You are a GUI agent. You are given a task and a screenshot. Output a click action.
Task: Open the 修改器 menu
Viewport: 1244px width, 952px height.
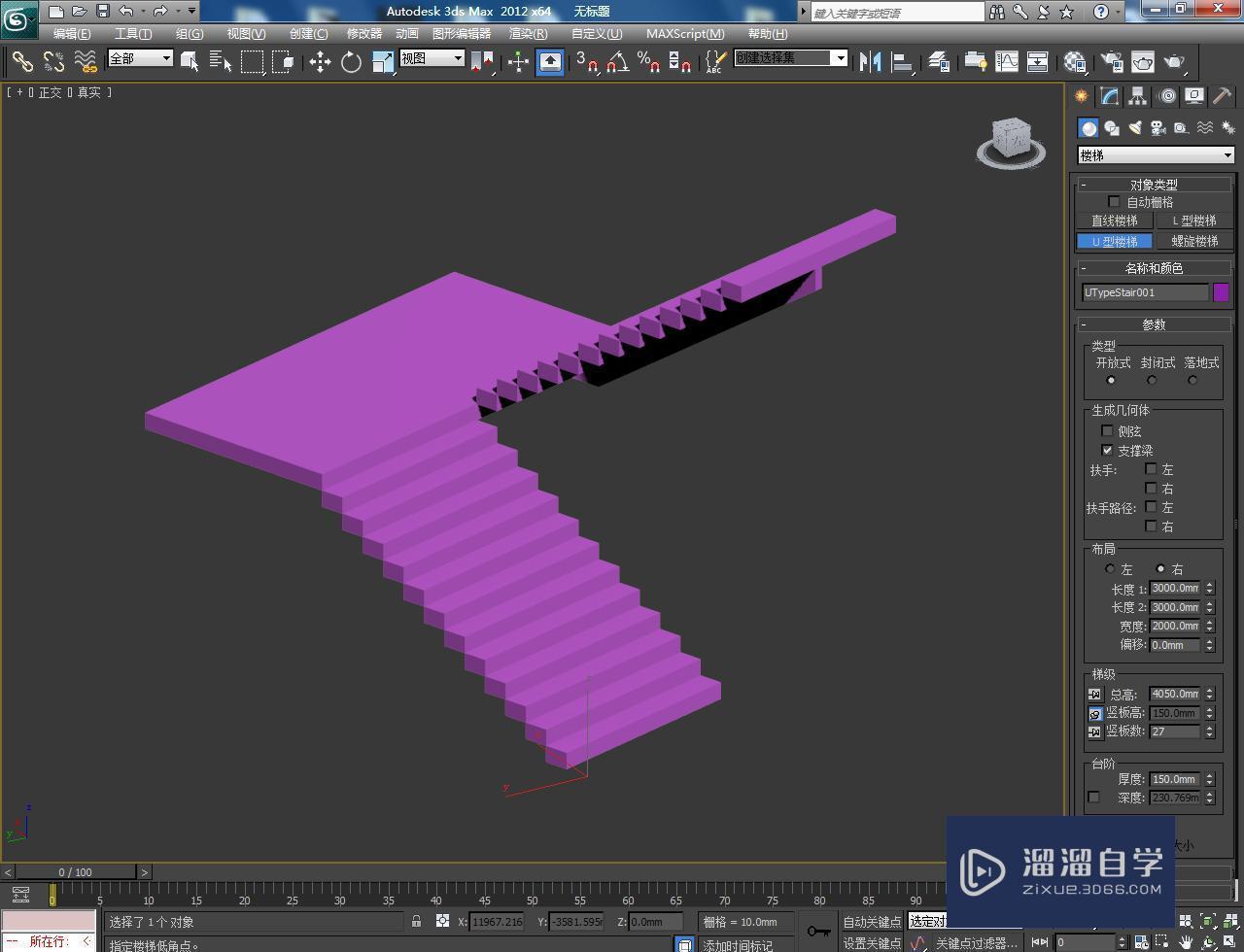[364, 33]
